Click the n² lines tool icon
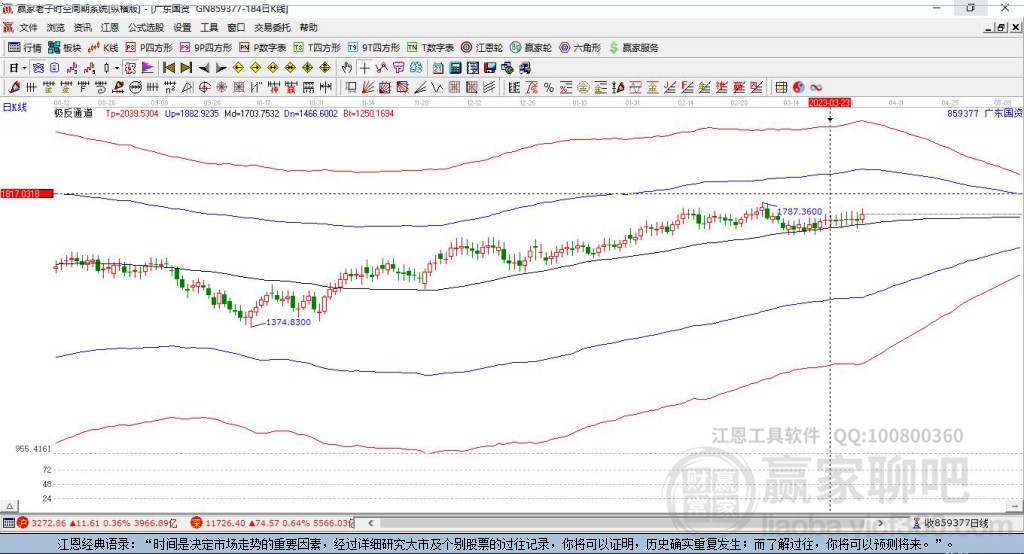Image resolution: width=1024 pixels, height=554 pixels. point(170,88)
